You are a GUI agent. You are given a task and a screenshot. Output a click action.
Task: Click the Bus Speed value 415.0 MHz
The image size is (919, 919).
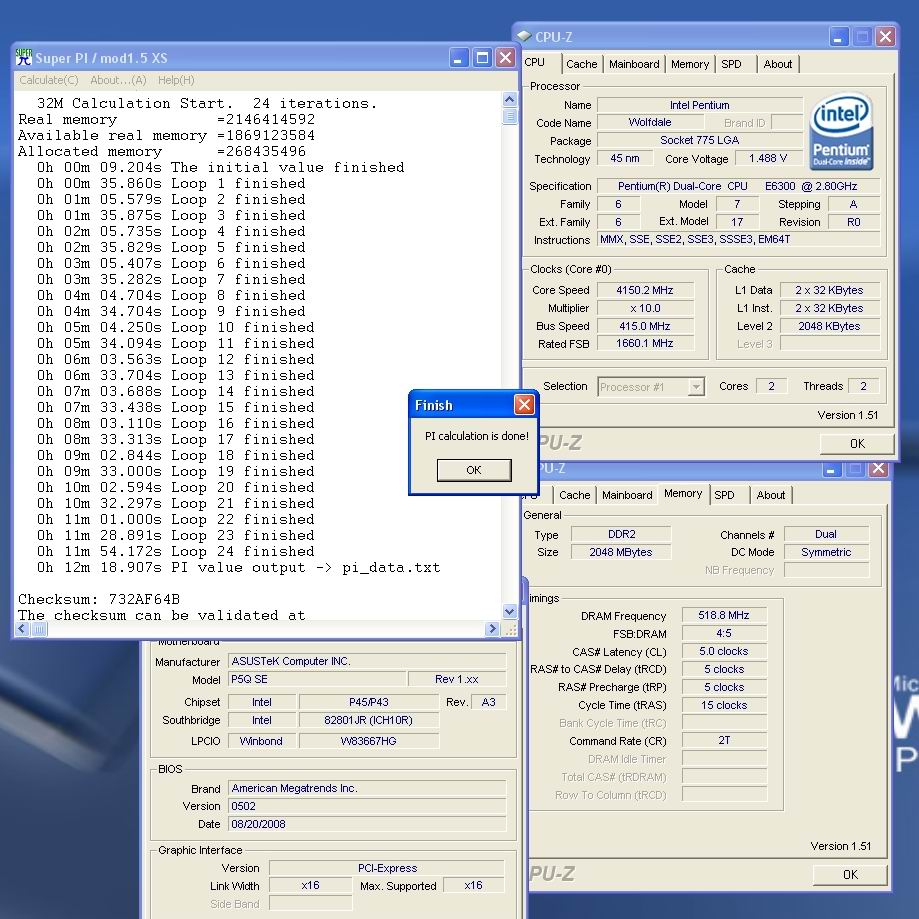(645, 326)
